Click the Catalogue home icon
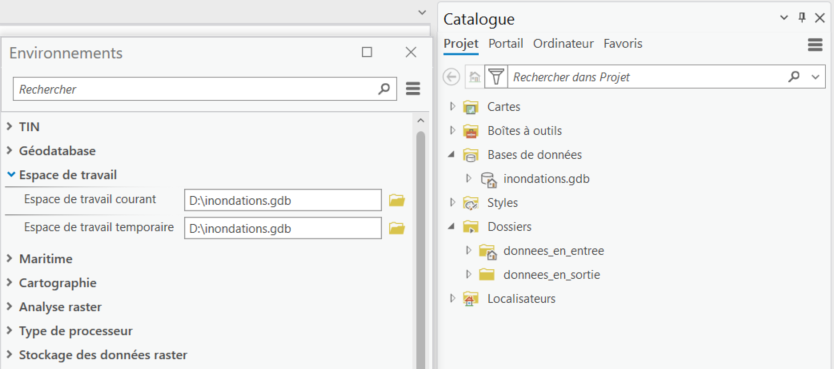The width and height of the screenshot is (834, 369). [474, 77]
